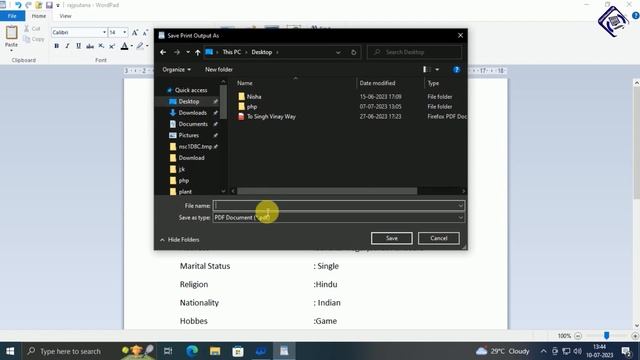
Task: Open the recent locations dropdown
Action: tap(188, 52)
